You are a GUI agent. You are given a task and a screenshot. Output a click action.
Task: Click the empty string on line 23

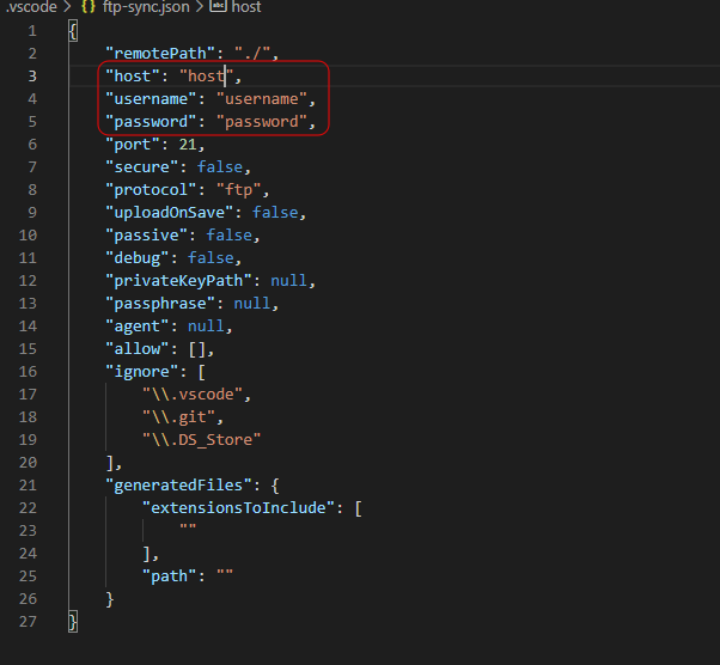pyautogui.click(x=188, y=527)
